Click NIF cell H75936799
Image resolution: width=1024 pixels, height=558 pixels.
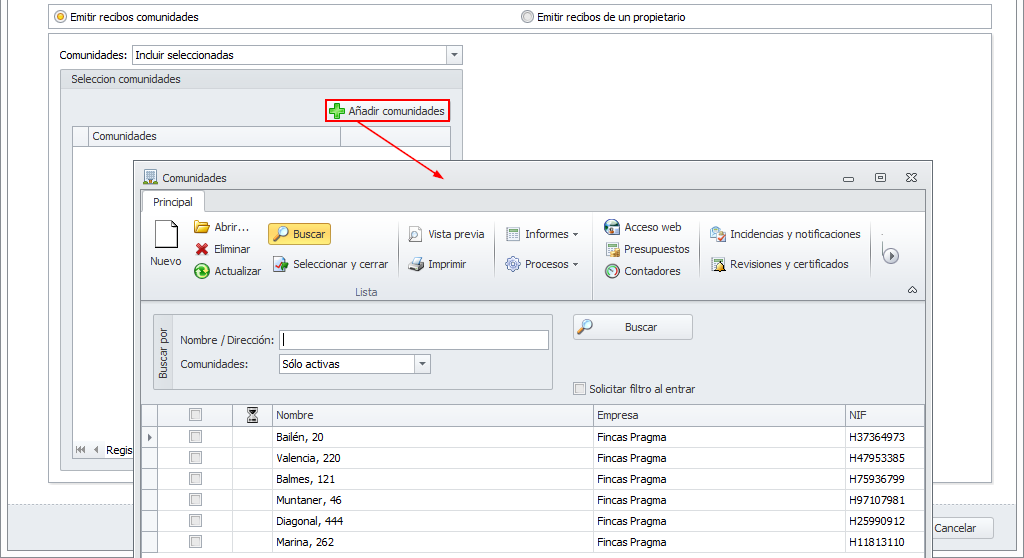click(885, 479)
